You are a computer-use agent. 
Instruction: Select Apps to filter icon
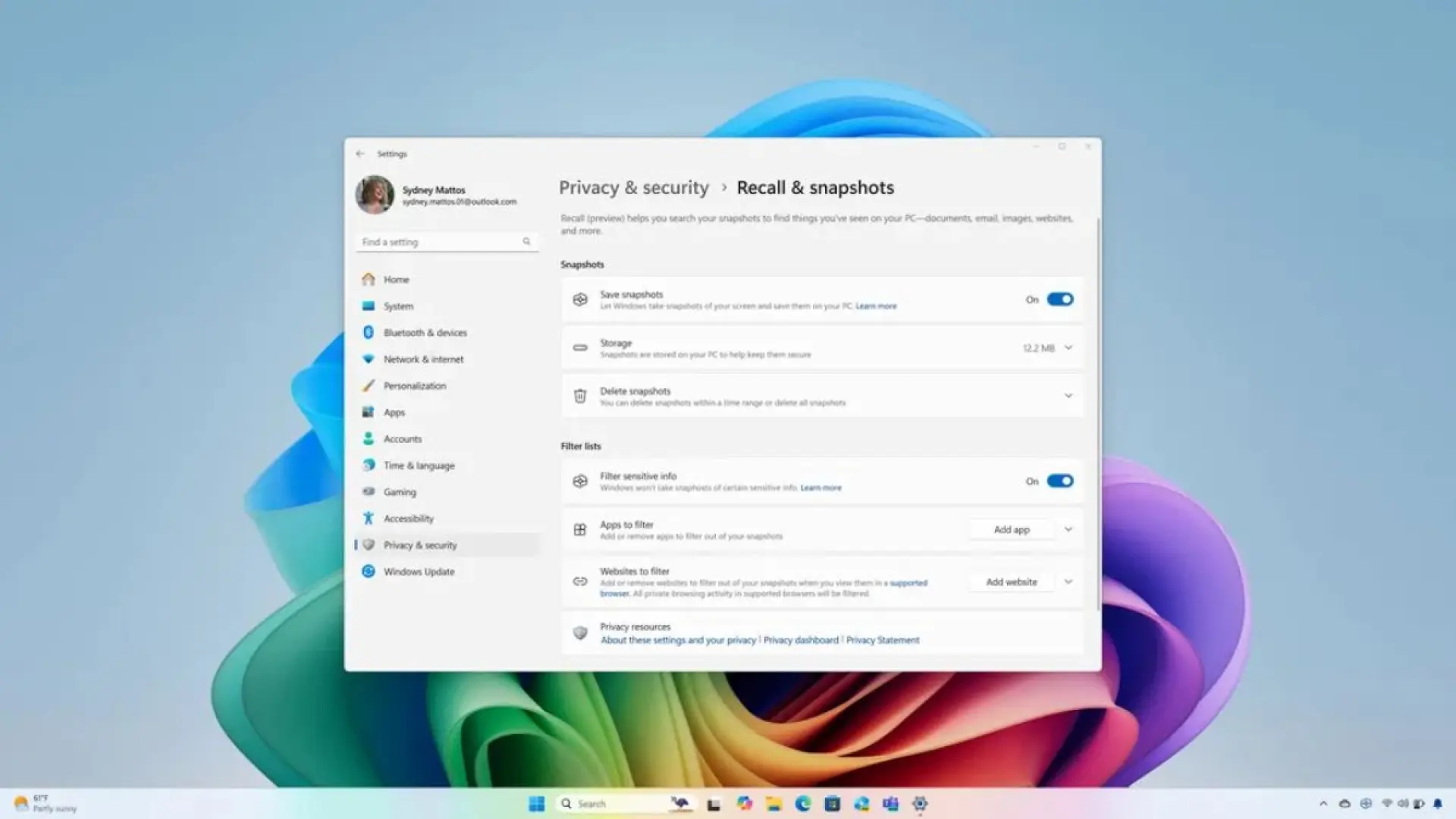coord(579,529)
